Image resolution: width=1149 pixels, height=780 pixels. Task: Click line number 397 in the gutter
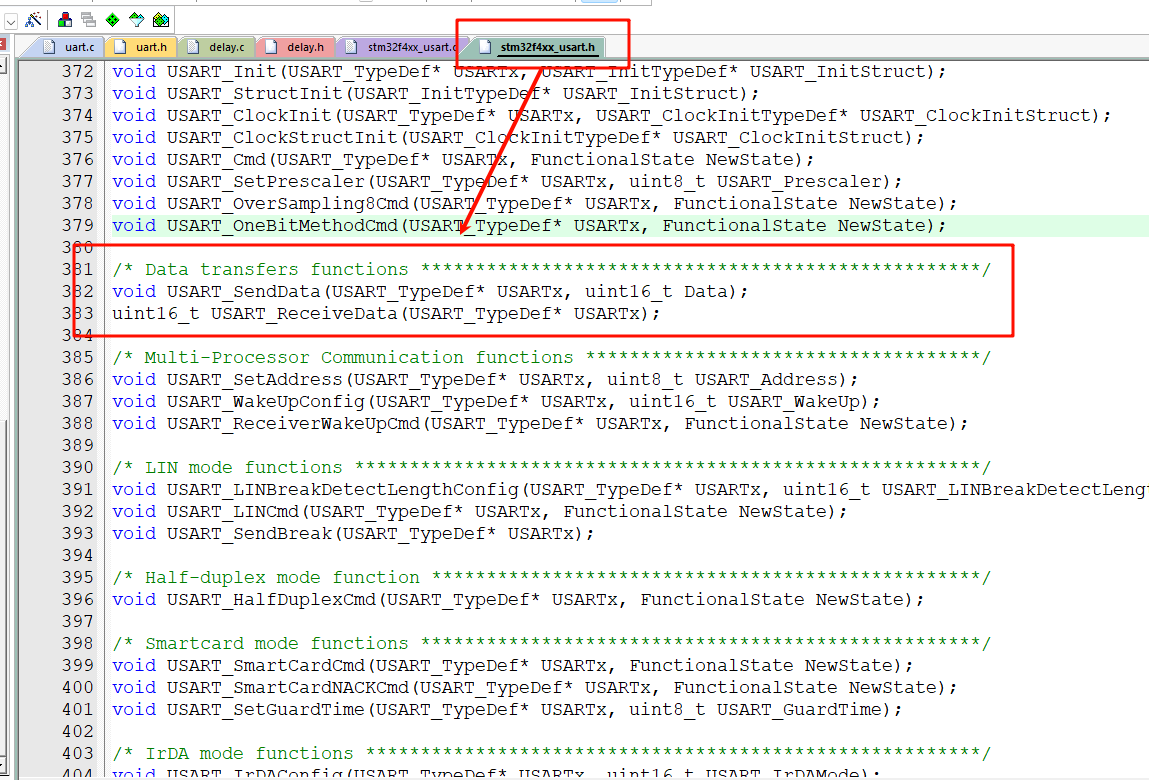78,622
